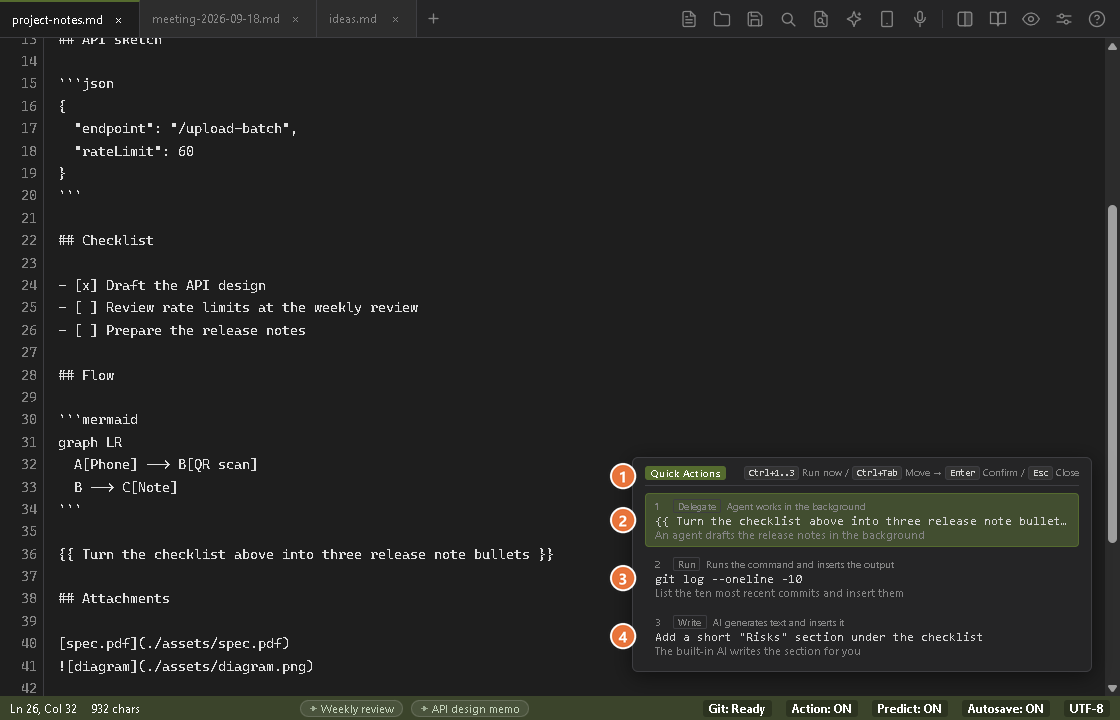Click the Ctrl+1..3 key hint

coord(771,473)
